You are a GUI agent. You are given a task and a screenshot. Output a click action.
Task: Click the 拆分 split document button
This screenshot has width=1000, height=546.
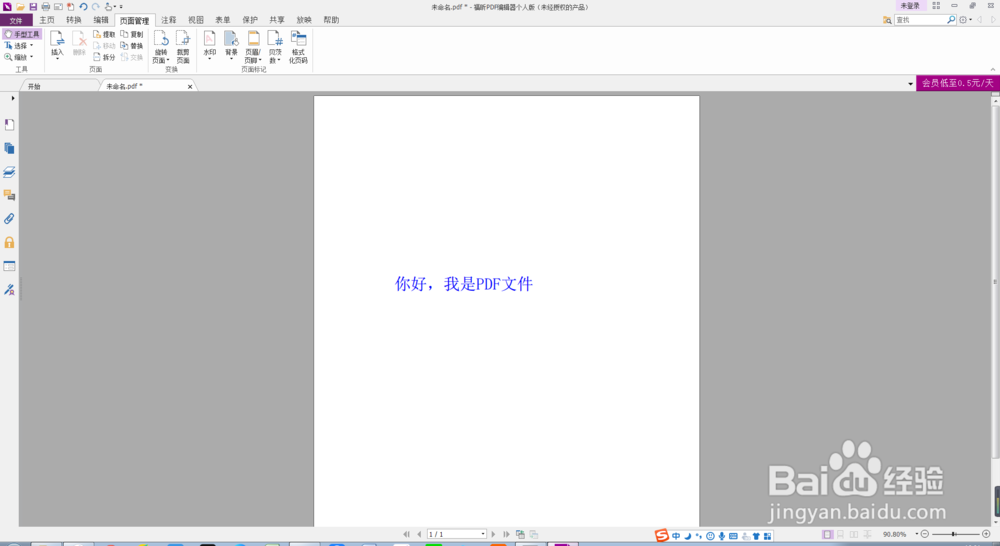(104, 57)
